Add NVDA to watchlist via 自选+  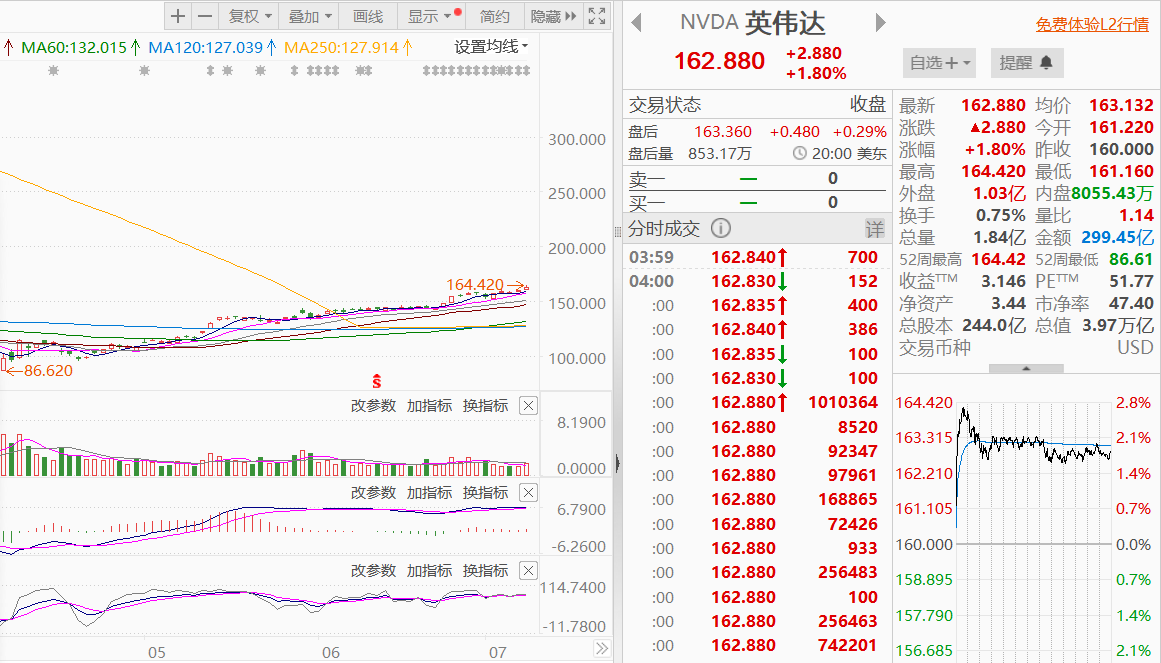click(940, 63)
